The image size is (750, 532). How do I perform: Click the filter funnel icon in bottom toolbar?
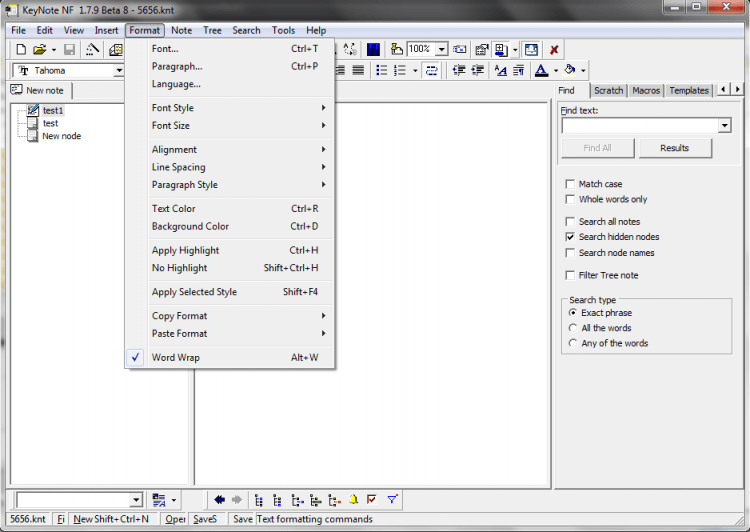click(392, 500)
